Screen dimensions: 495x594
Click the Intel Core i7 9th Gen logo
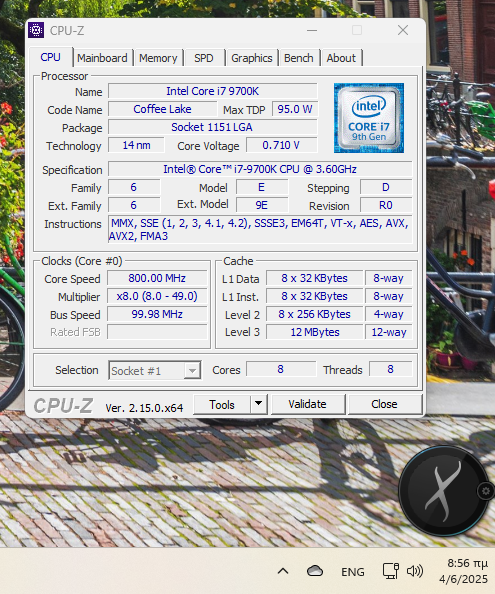(x=369, y=118)
